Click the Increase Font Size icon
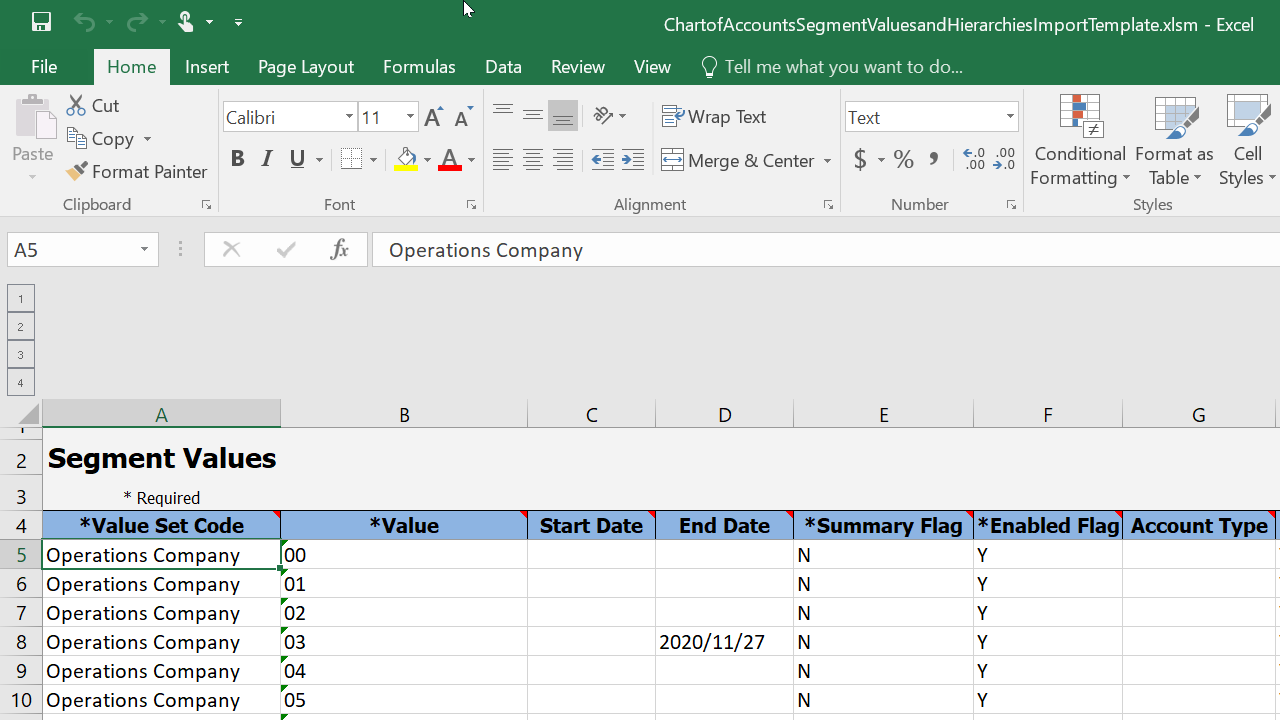 [x=433, y=118]
